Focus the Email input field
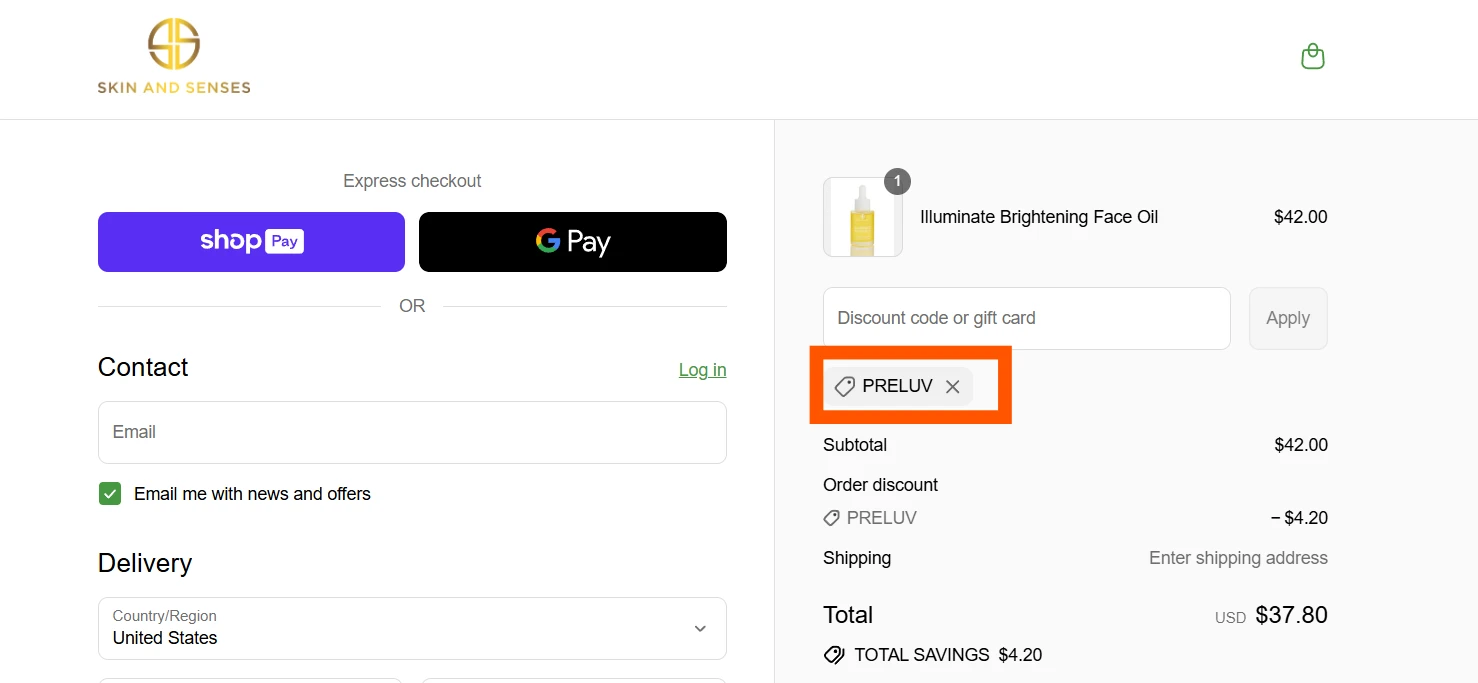1478x683 pixels. (x=412, y=432)
